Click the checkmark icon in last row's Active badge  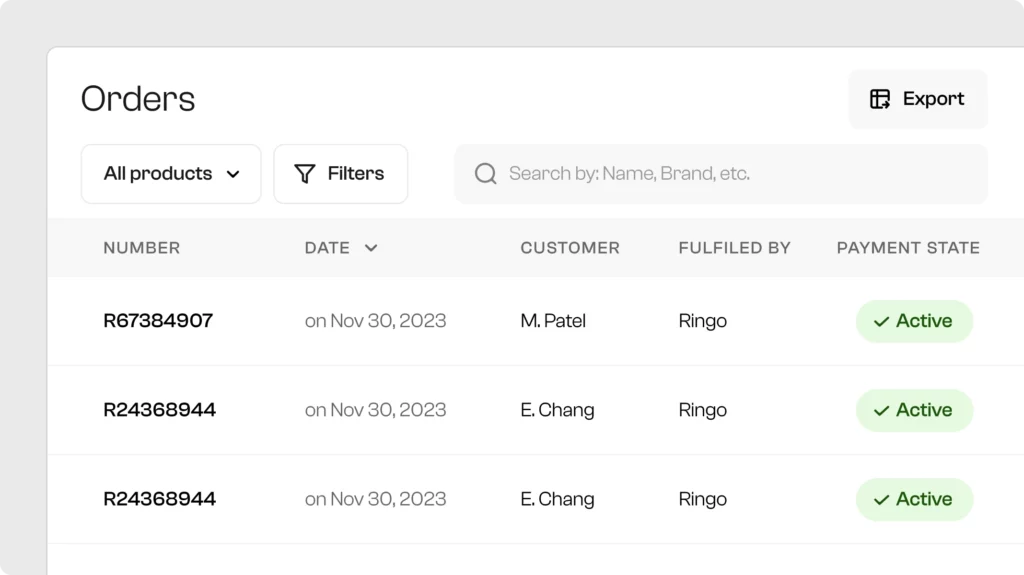(x=881, y=500)
